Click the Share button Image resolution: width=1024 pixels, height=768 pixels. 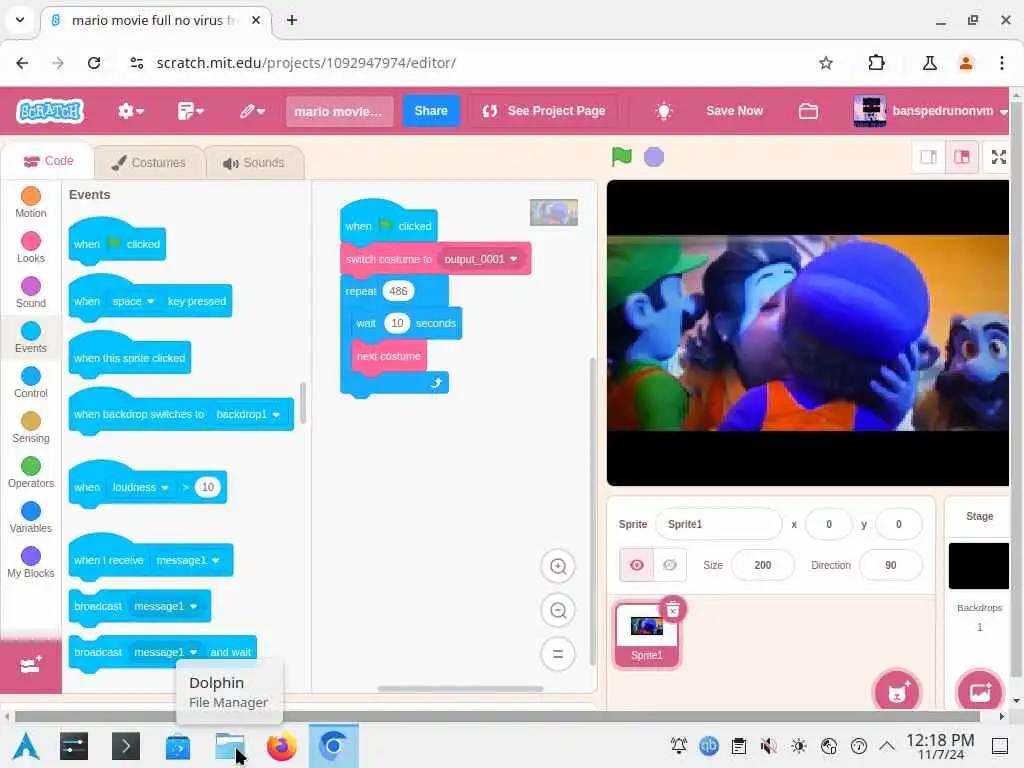[431, 110]
